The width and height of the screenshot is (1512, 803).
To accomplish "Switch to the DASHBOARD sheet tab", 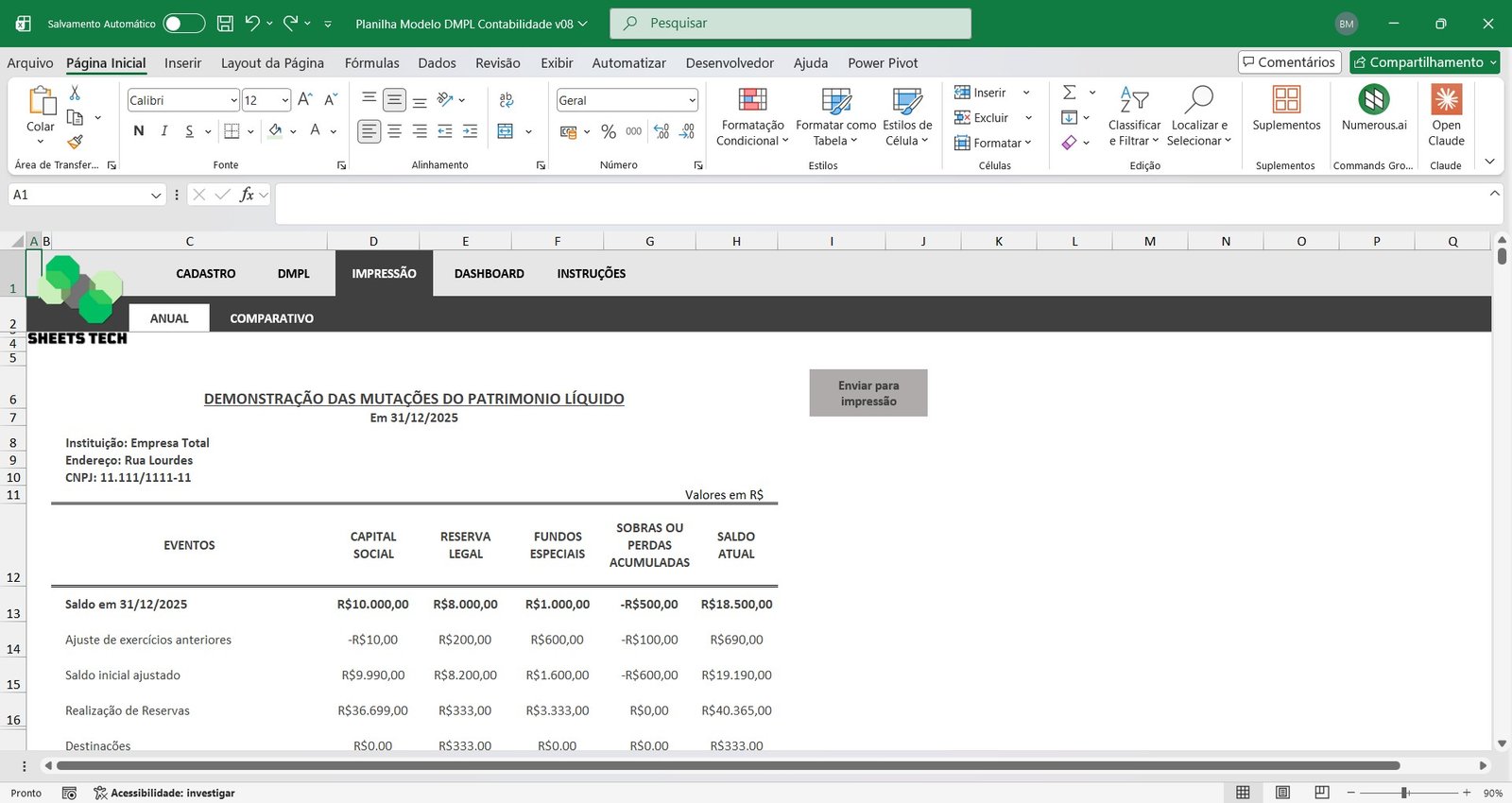I will (489, 274).
